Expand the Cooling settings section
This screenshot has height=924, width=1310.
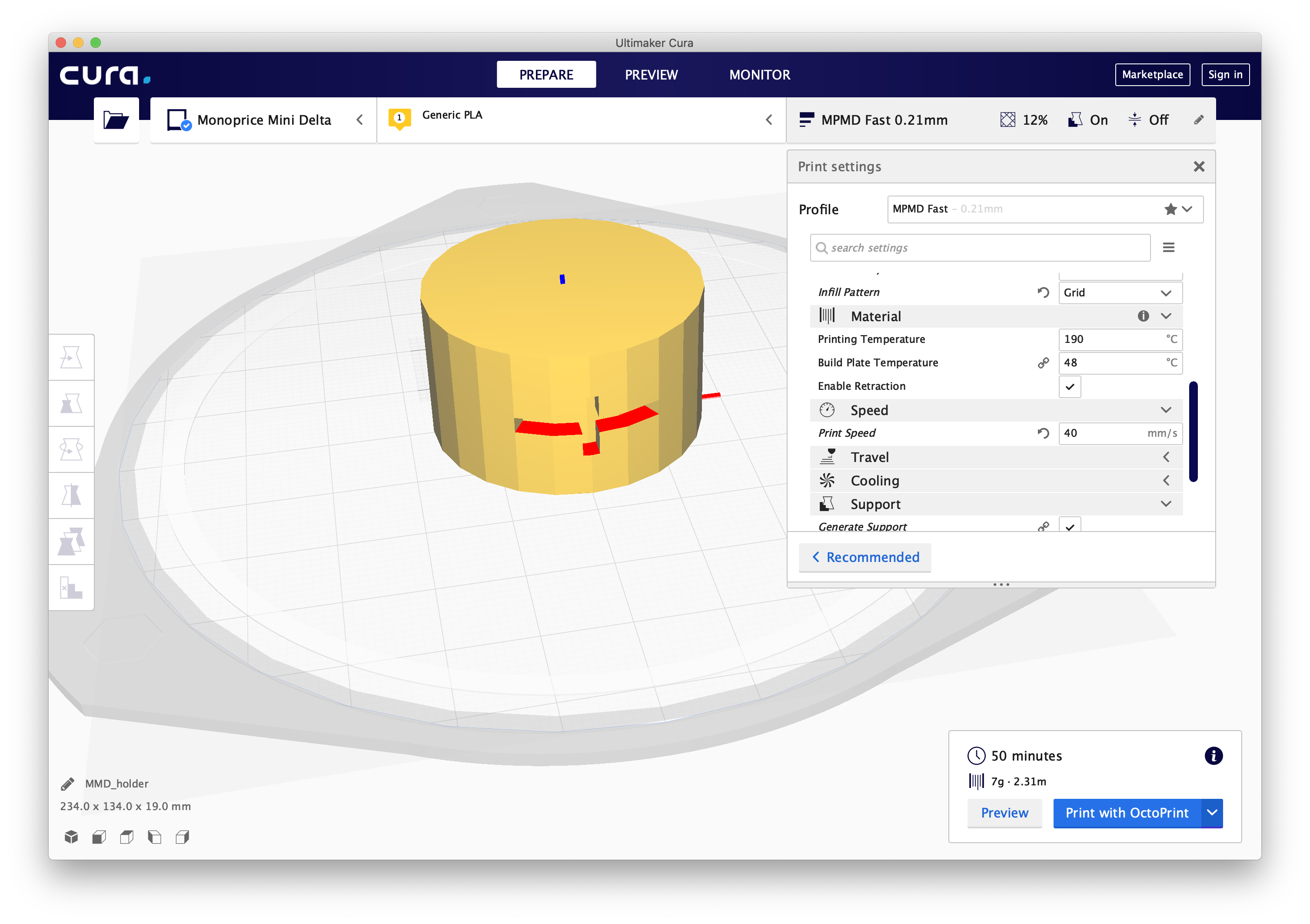click(996, 481)
